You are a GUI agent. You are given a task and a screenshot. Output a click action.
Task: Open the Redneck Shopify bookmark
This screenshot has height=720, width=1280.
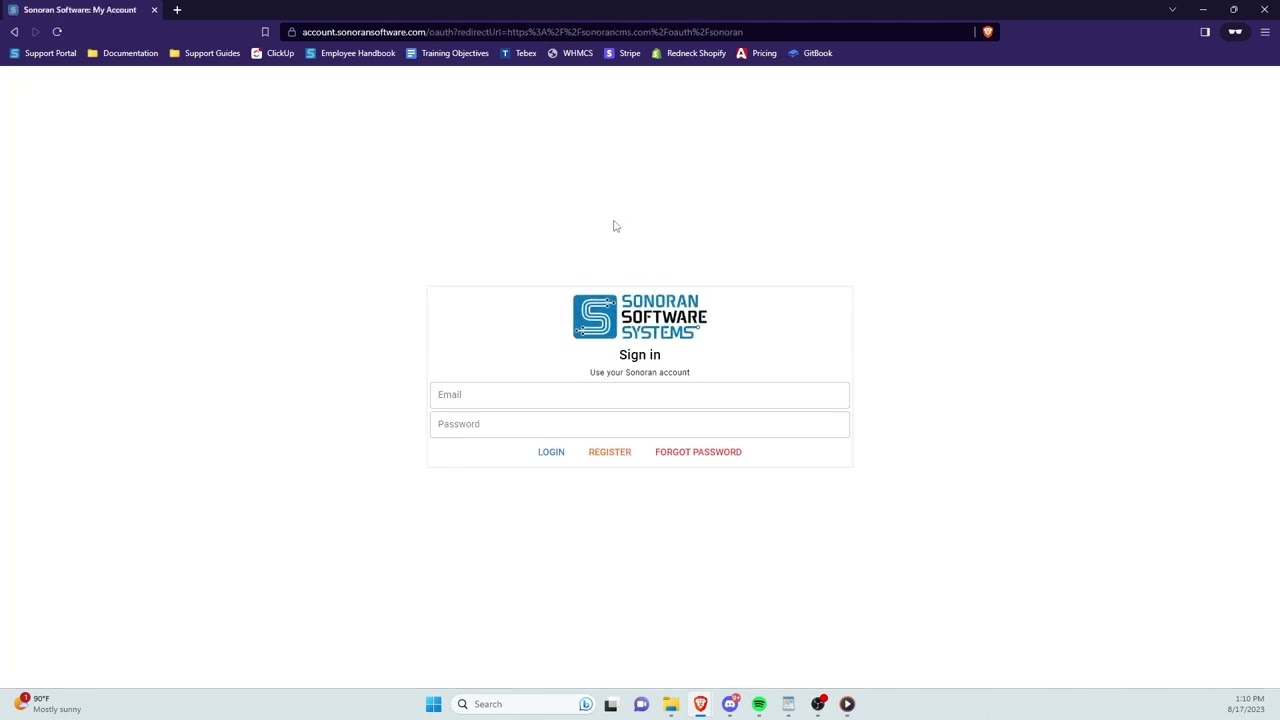coord(688,53)
